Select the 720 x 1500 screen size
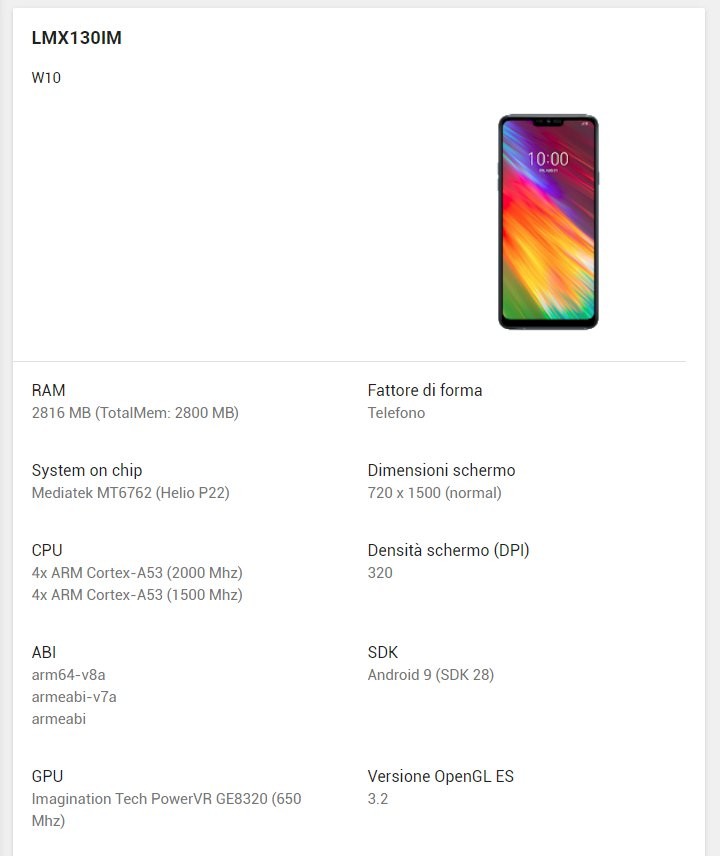720x856 pixels. [435, 492]
